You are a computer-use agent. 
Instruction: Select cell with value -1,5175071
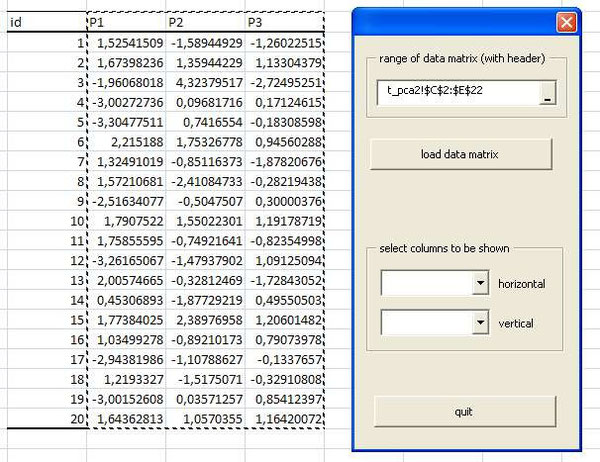(x=205, y=380)
